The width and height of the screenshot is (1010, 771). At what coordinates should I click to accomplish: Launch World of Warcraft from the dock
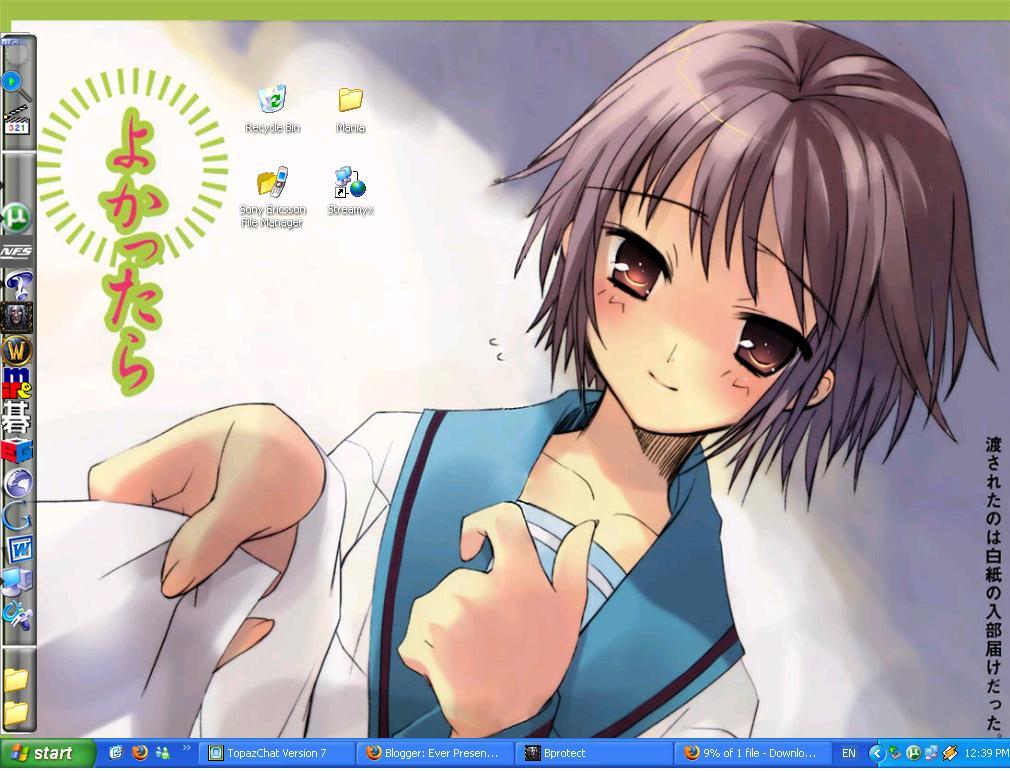pyautogui.click(x=17, y=350)
